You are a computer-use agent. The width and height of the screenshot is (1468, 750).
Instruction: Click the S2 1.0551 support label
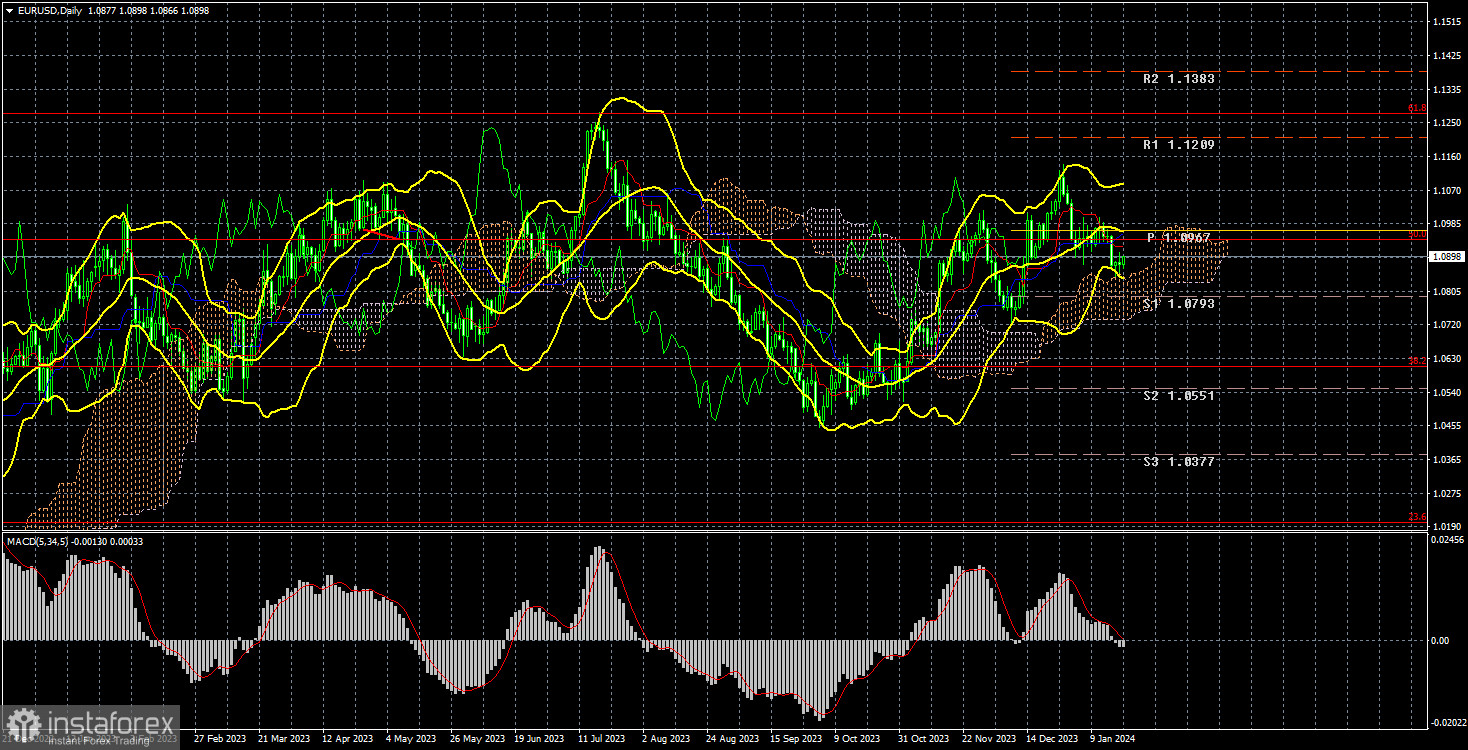coord(1180,396)
